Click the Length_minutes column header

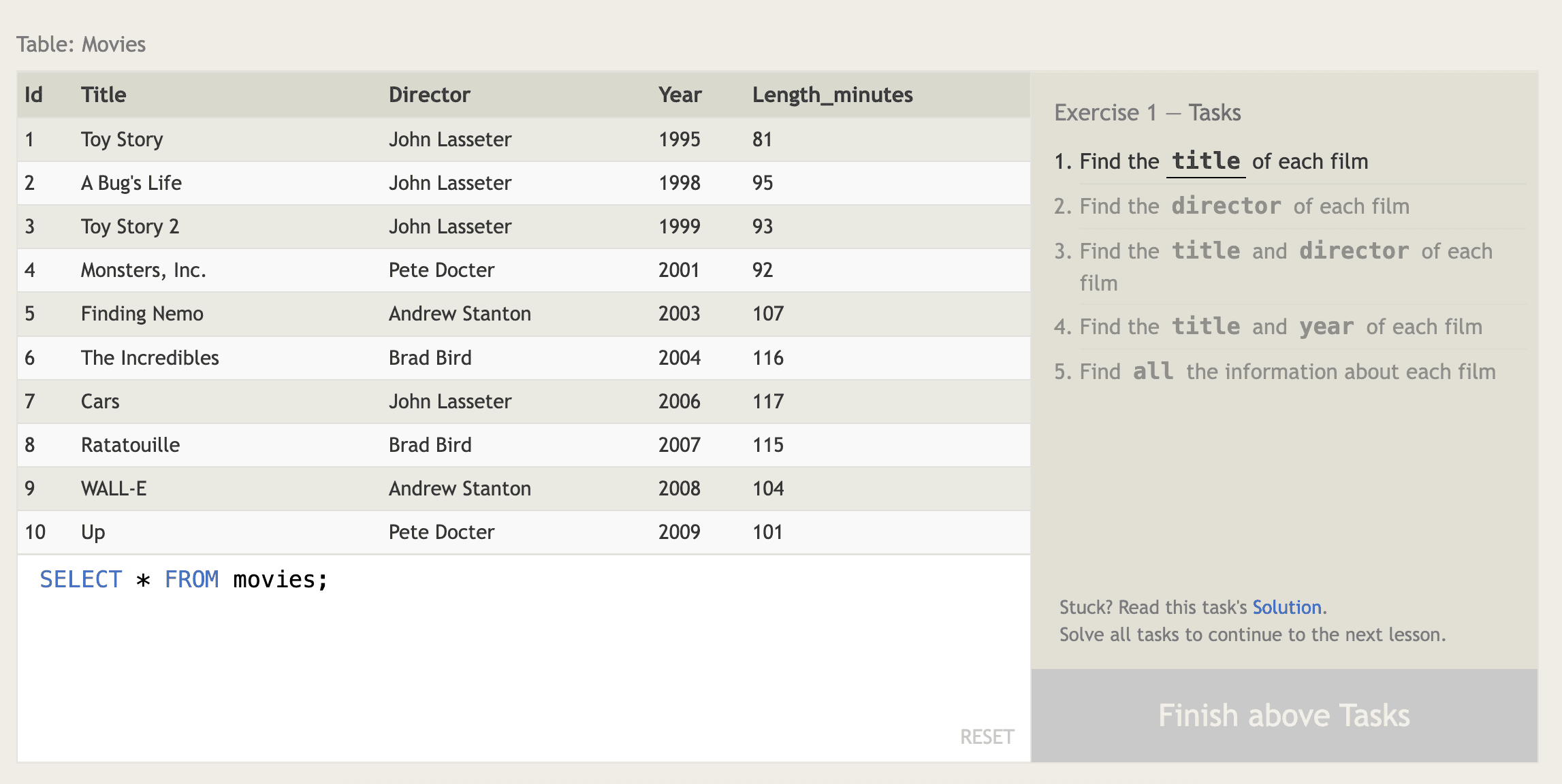click(x=832, y=95)
